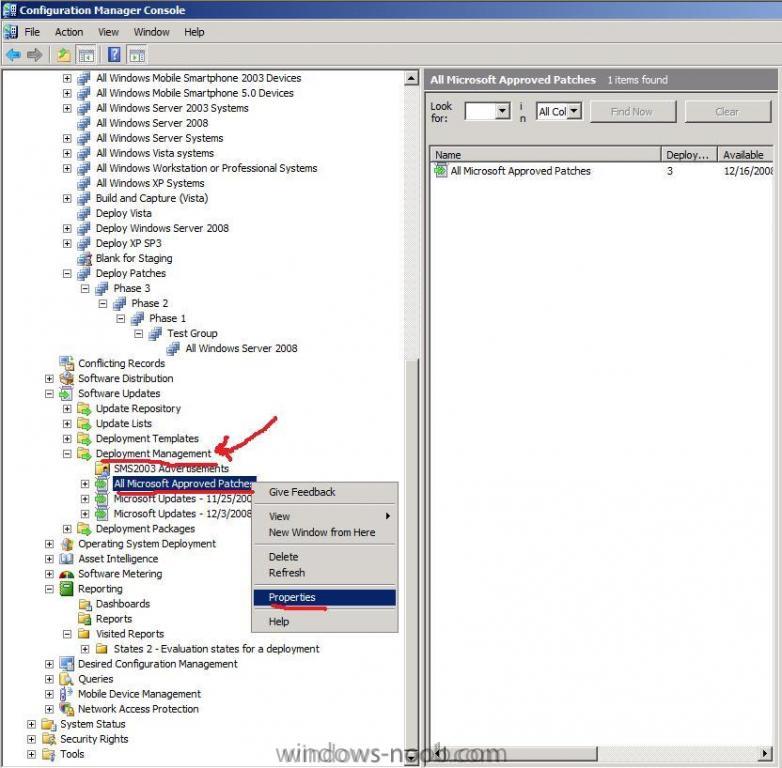Image resolution: width=782 pixels, height=768 pixels.
Task: Expand the Update Repository node
Action: (67, 408)
